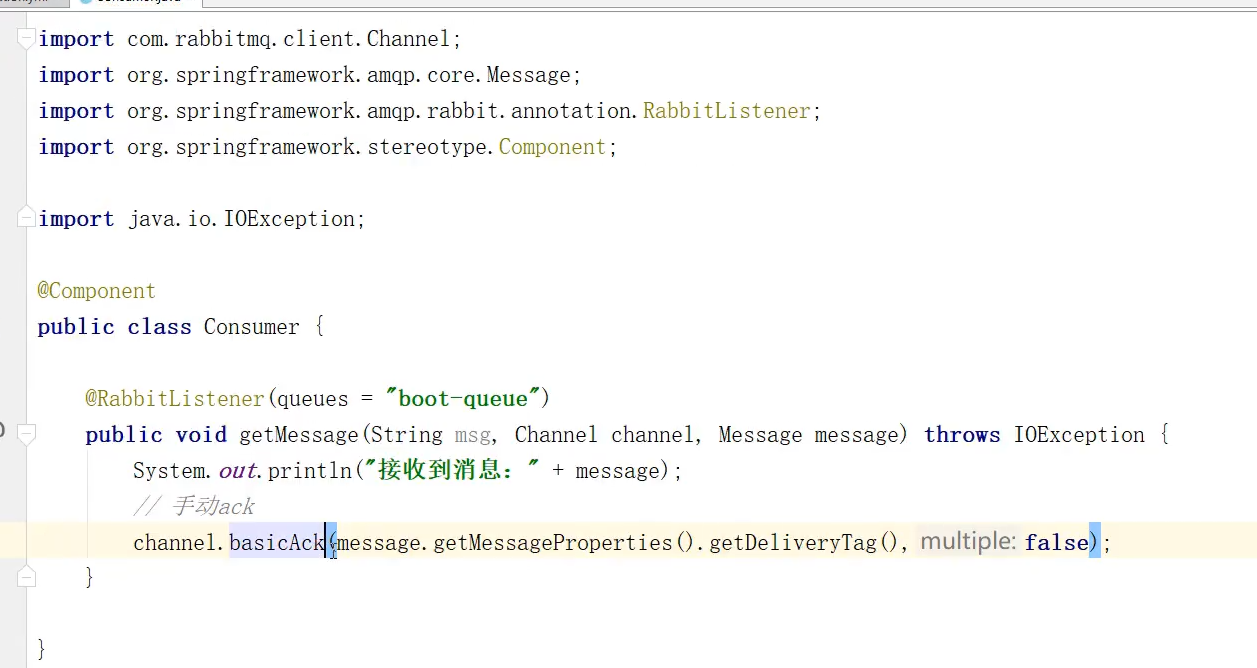Click the basicAck method call
Image resolution: width=1257 pixels, height=668 pixels.
pyautogui.click(x=277, y=543)
